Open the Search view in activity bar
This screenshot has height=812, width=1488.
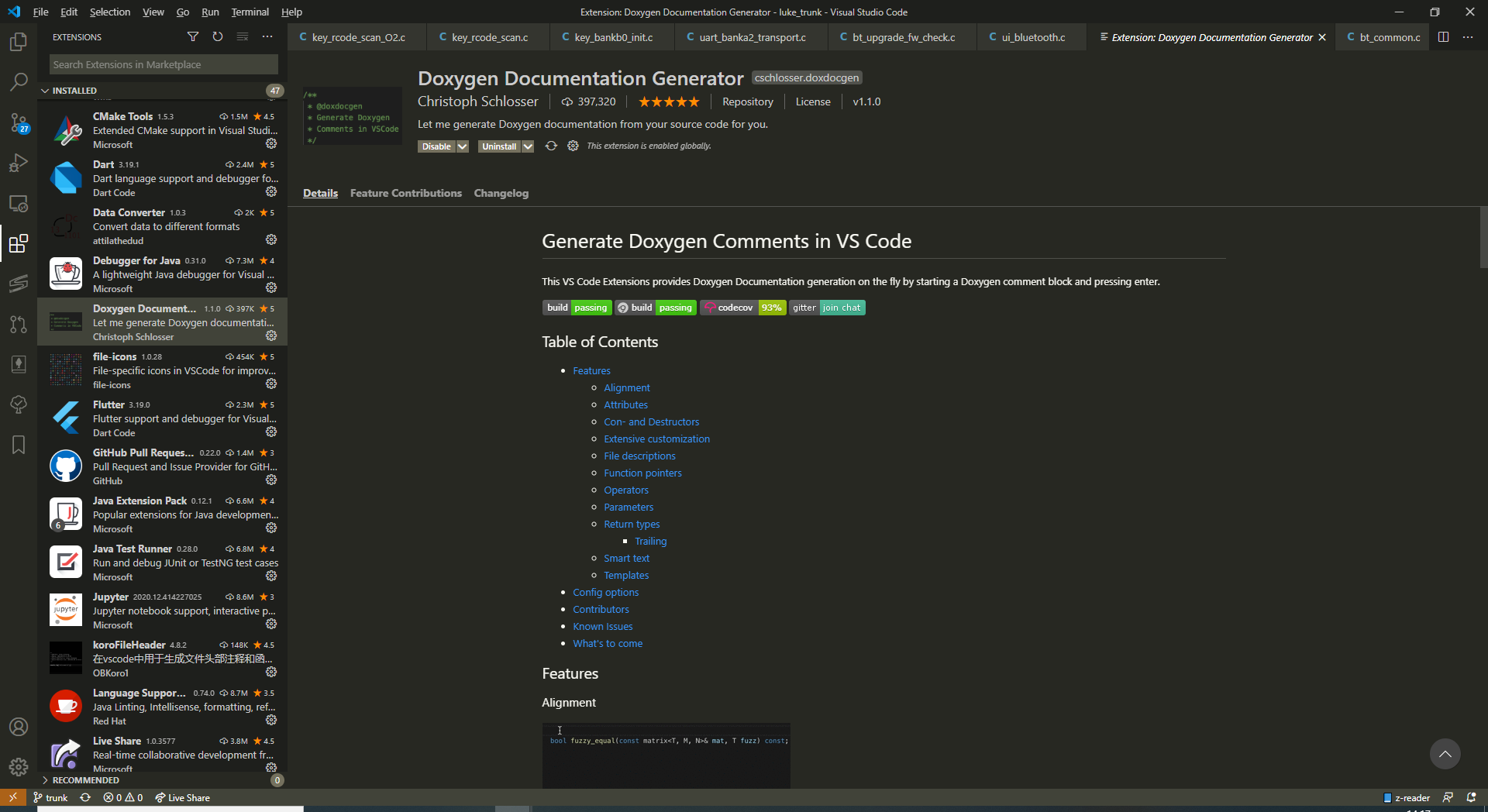[x=19, y=82]
